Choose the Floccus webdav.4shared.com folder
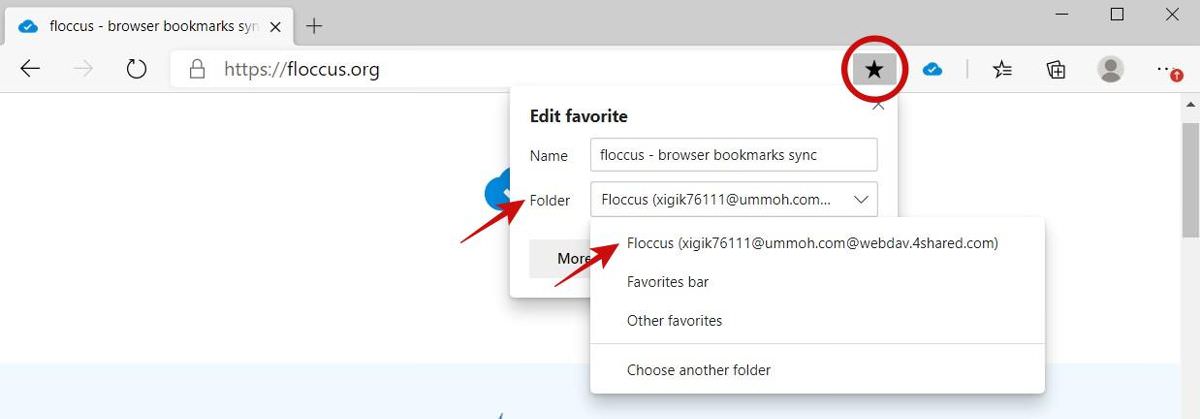Image resolution: width=1200 pixels, height=419 pixels. (817, 243)
